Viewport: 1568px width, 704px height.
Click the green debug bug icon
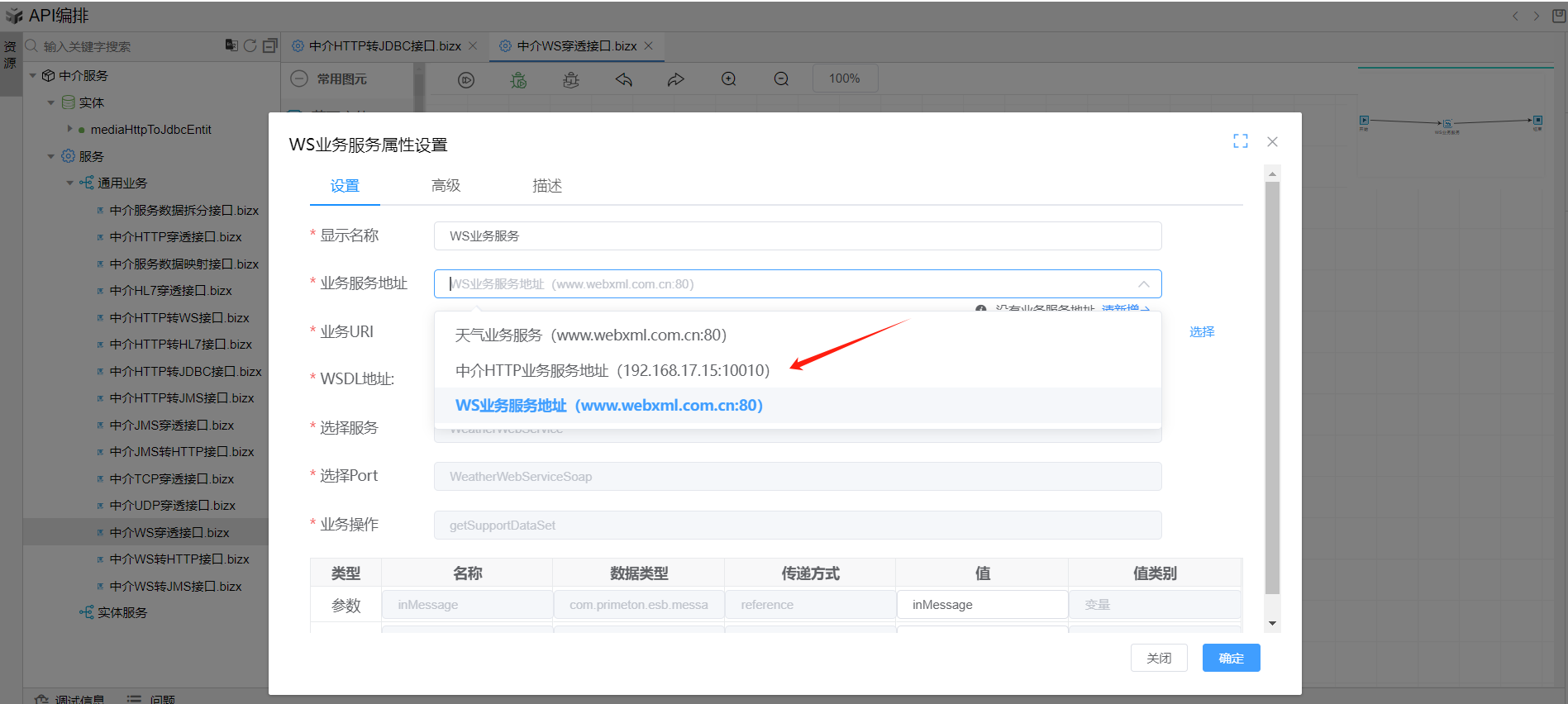pyautogui.click(x=518, y=79)
